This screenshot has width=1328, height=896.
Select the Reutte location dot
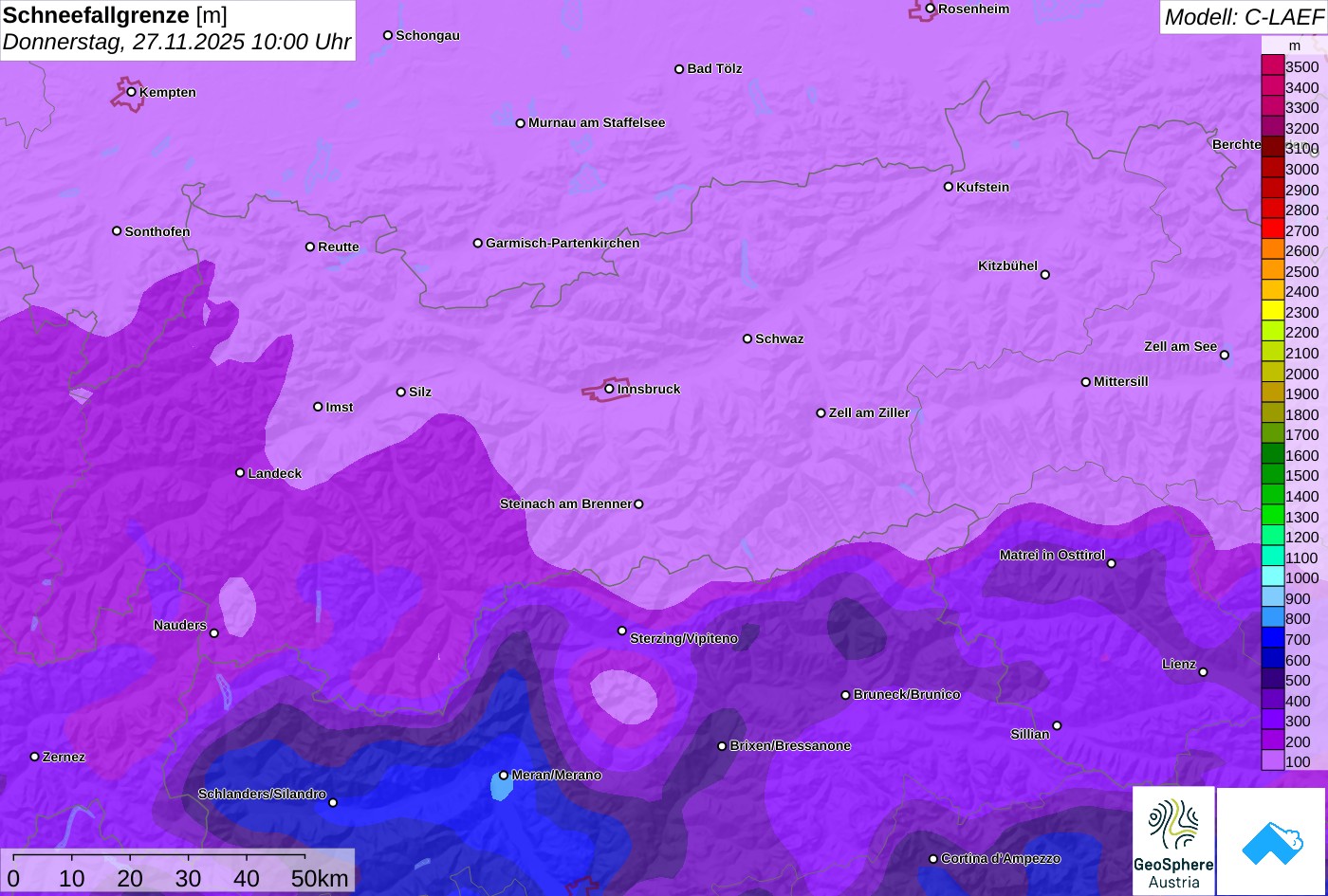(x=310, y=247)
